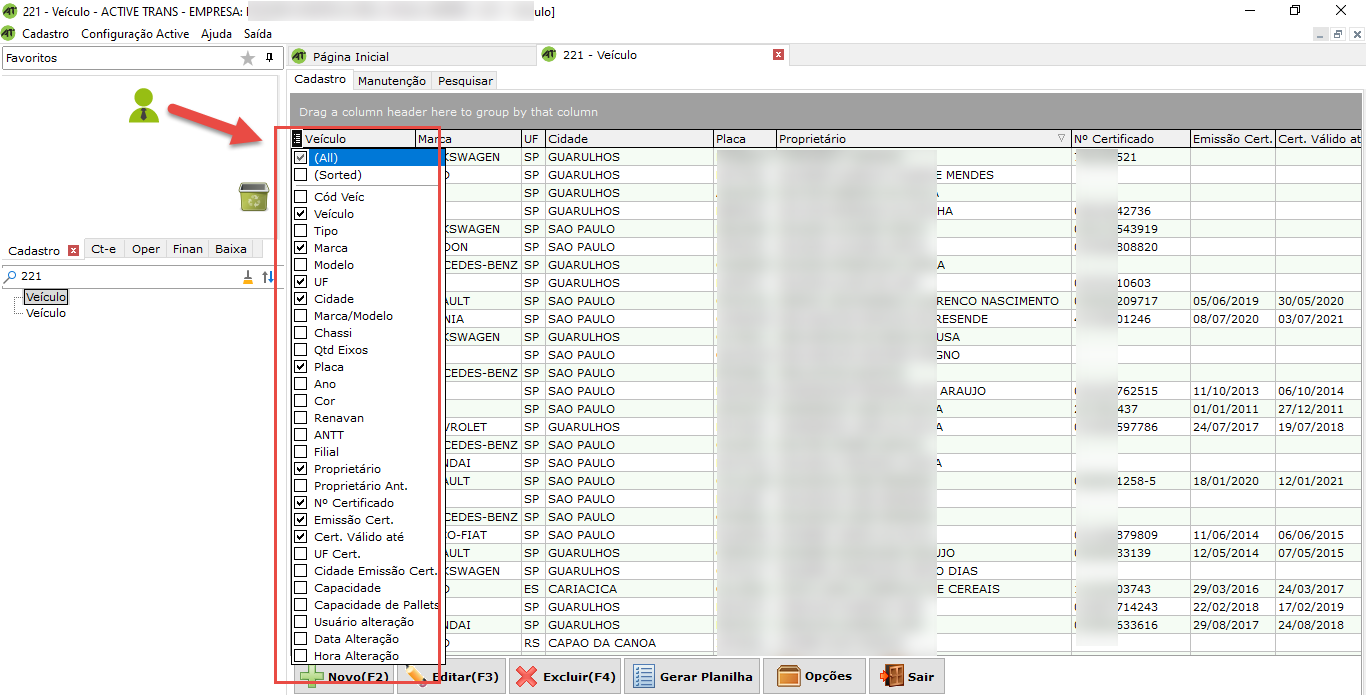This screenshot has height=695, width=1366.
Task: Open the Cadastro menu in the menu bar
Action: 45,34
